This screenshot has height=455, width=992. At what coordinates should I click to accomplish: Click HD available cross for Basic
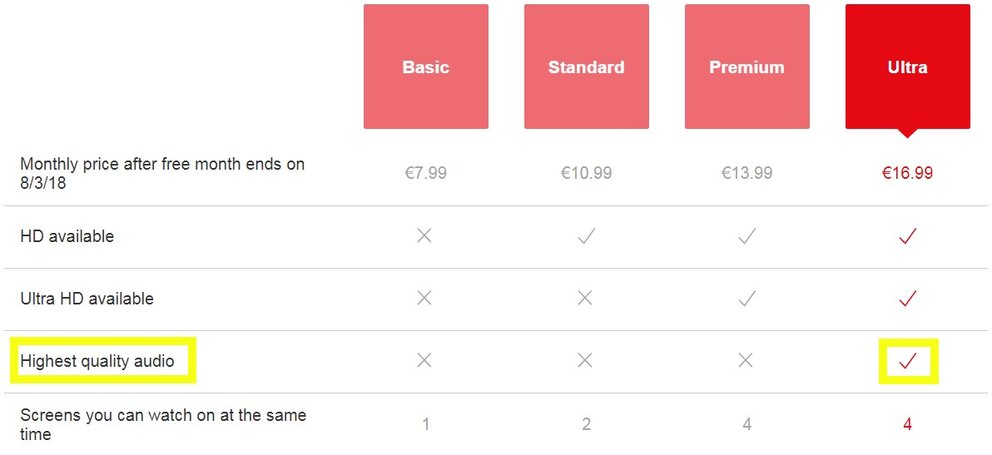point(425,236)
